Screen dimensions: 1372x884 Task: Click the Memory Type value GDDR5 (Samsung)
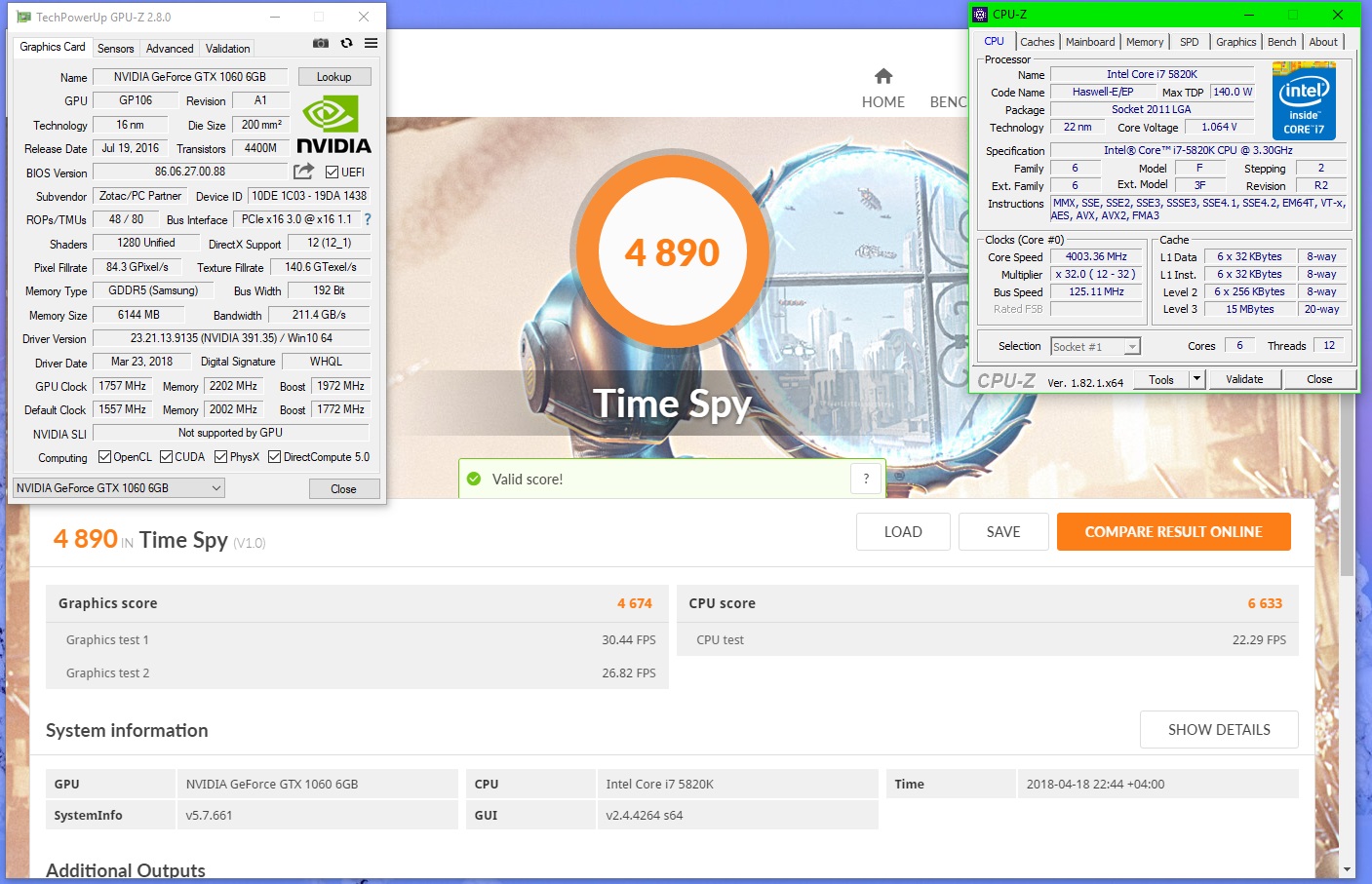[x=153, y=290]
